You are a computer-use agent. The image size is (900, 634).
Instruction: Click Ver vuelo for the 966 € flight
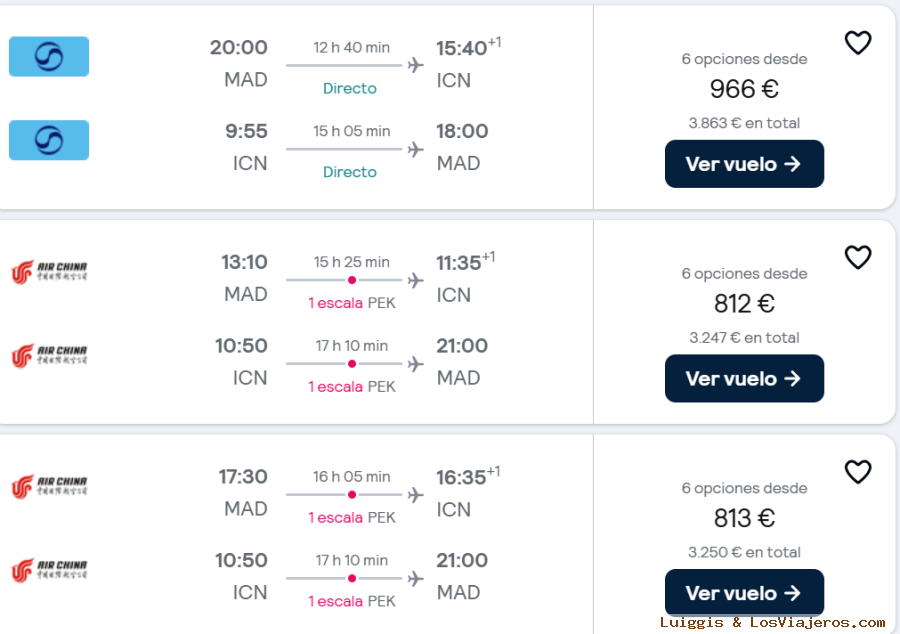[744, 164]
